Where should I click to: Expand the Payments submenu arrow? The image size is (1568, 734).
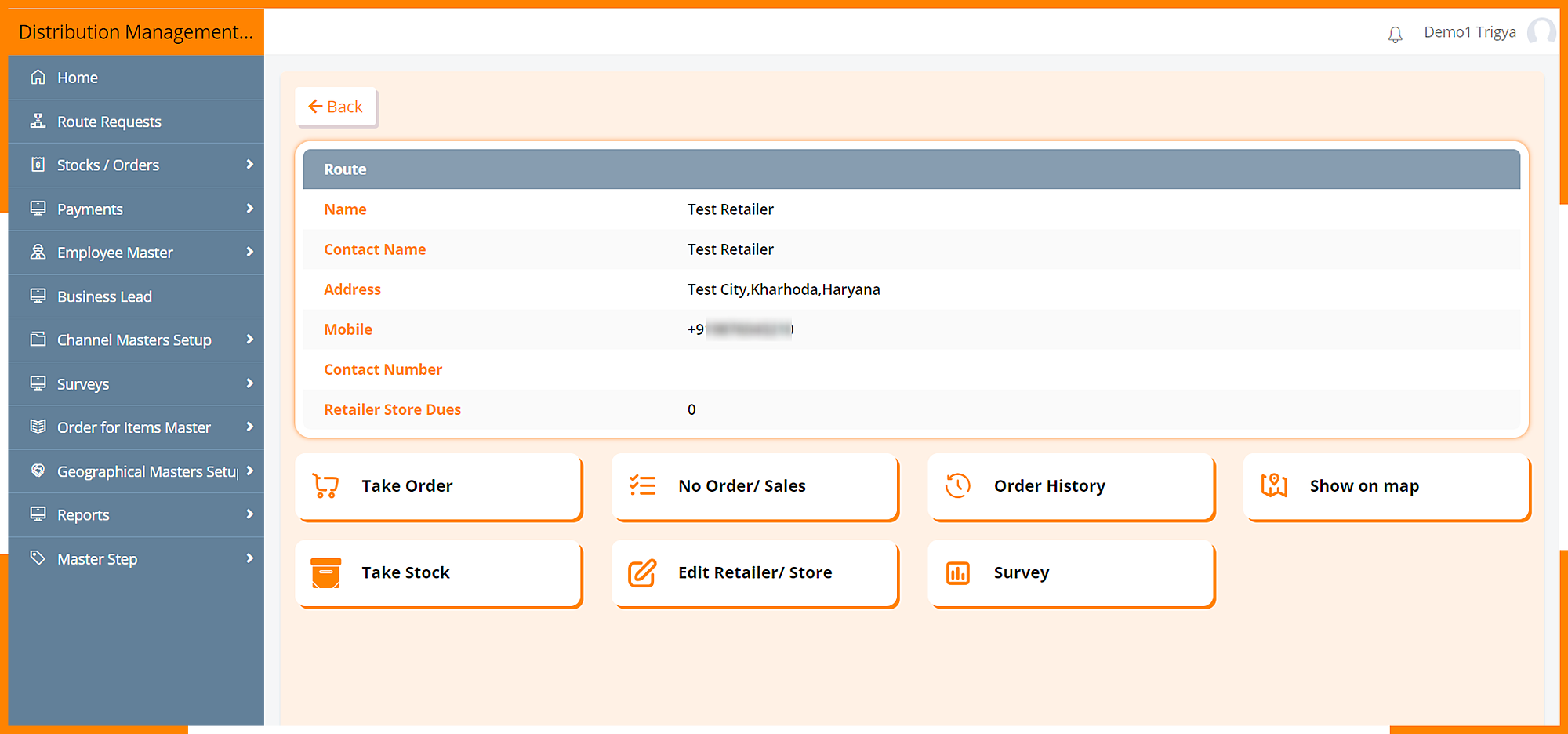(249, 209)
